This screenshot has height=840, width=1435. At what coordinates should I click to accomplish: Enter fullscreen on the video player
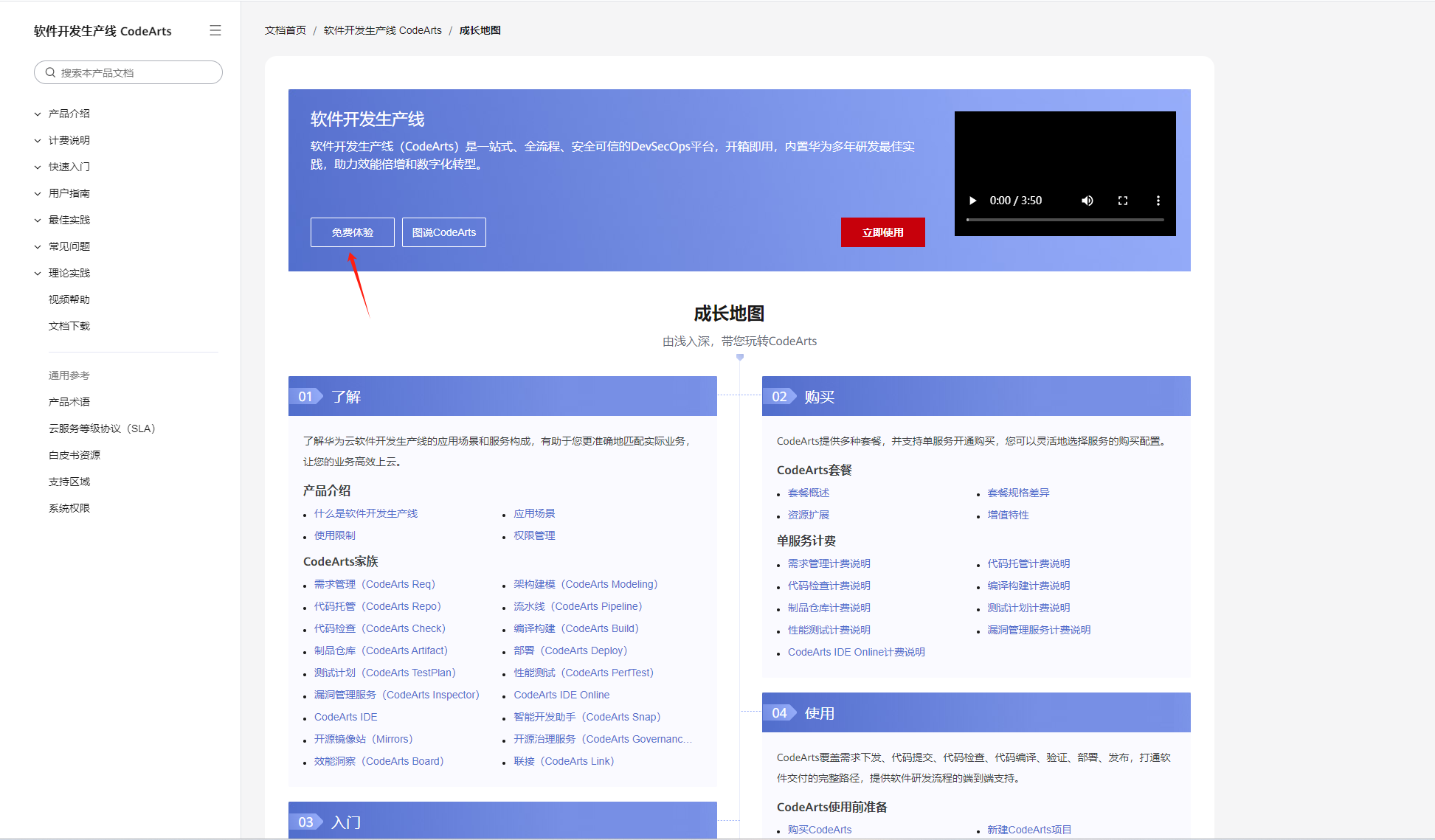1122,201
